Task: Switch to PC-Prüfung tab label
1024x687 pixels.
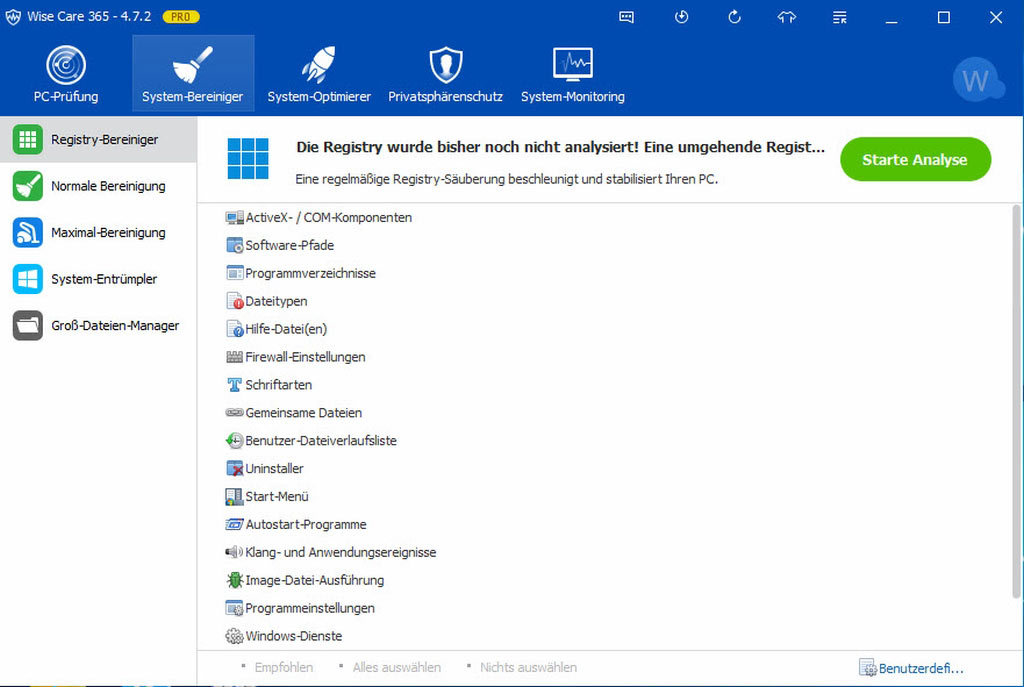Action: tap(66, 97)
